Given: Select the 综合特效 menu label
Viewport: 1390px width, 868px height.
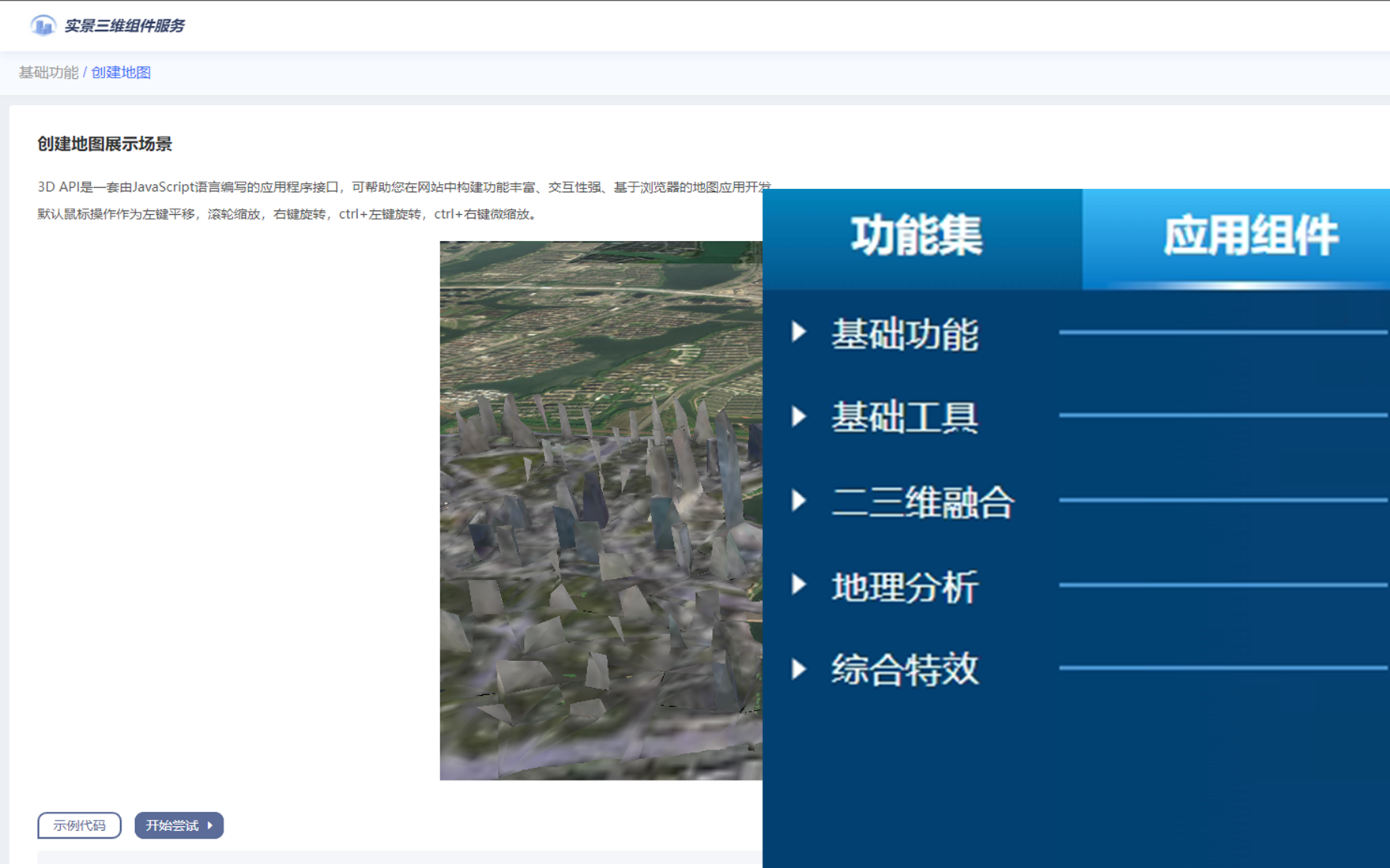Looking at the screenshot, I should point(905,670).
